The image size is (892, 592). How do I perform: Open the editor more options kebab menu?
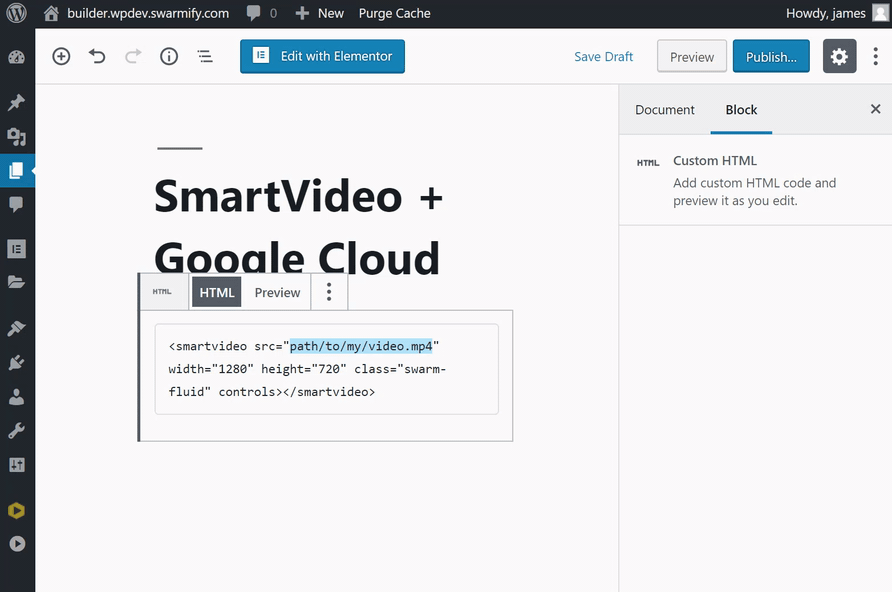pos(876,56)
